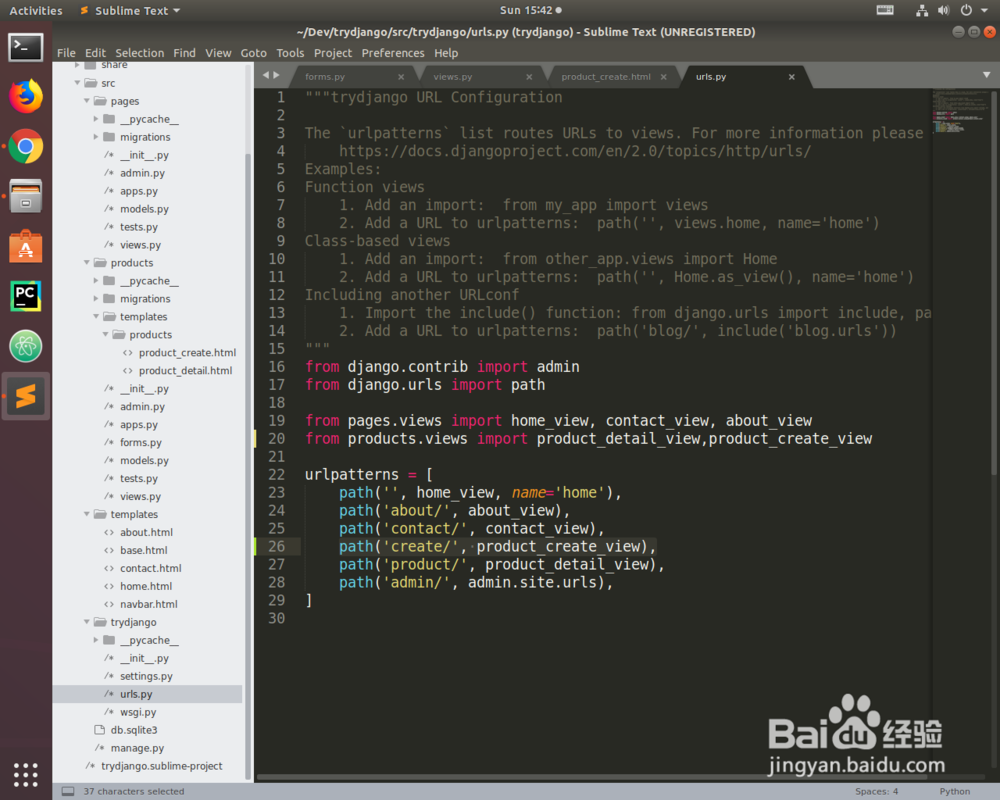Viewport: 1000px width, 800px height.
Task: Collapse the root templates folder
Action: point(87,514)
